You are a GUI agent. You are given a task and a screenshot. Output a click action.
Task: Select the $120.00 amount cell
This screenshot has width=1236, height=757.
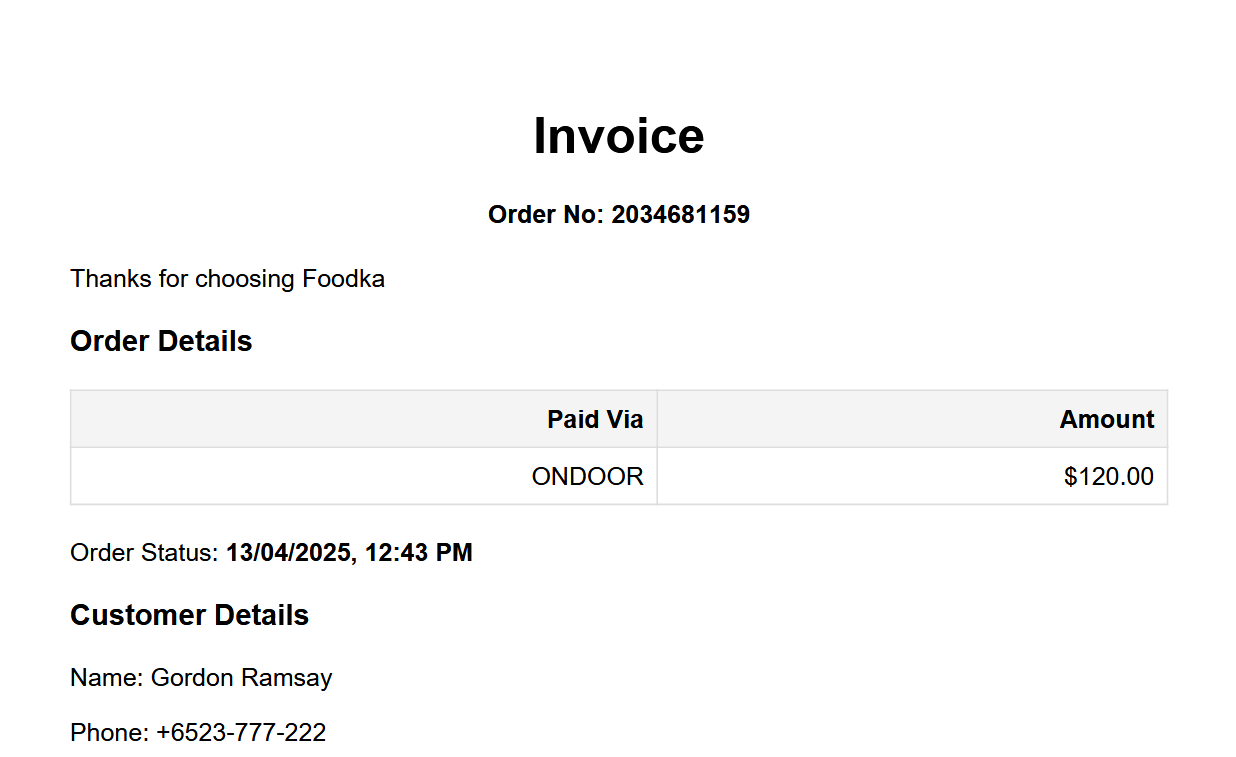(1108, 477)
